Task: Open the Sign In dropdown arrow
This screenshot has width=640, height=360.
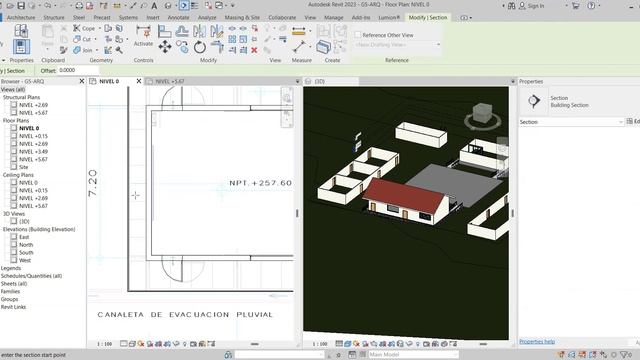Action: (567, 6)
